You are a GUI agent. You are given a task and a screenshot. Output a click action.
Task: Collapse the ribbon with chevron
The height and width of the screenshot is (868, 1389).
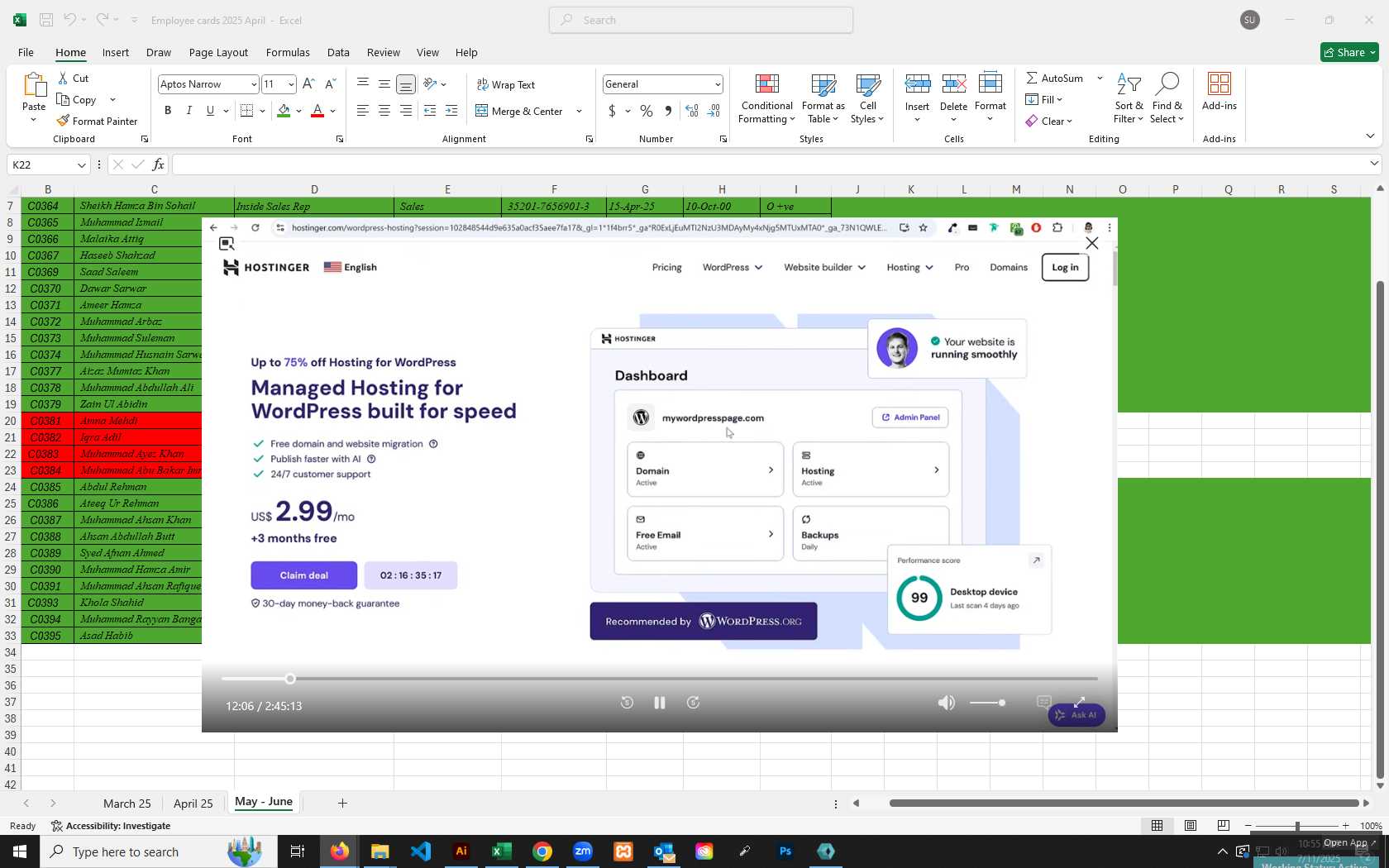1370,136
